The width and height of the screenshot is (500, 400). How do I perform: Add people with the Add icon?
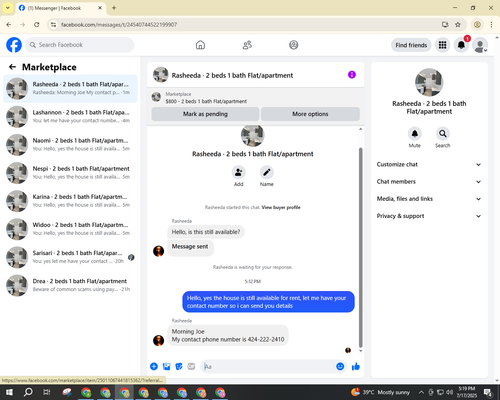click(x=239, y=172)
